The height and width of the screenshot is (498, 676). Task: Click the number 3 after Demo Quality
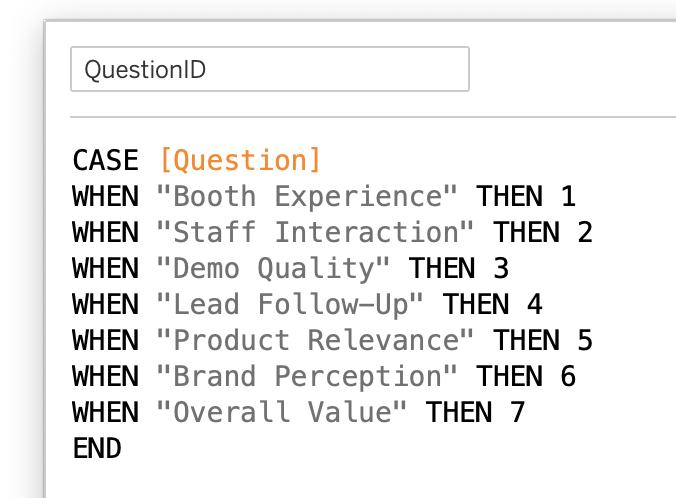pos(501,268)
